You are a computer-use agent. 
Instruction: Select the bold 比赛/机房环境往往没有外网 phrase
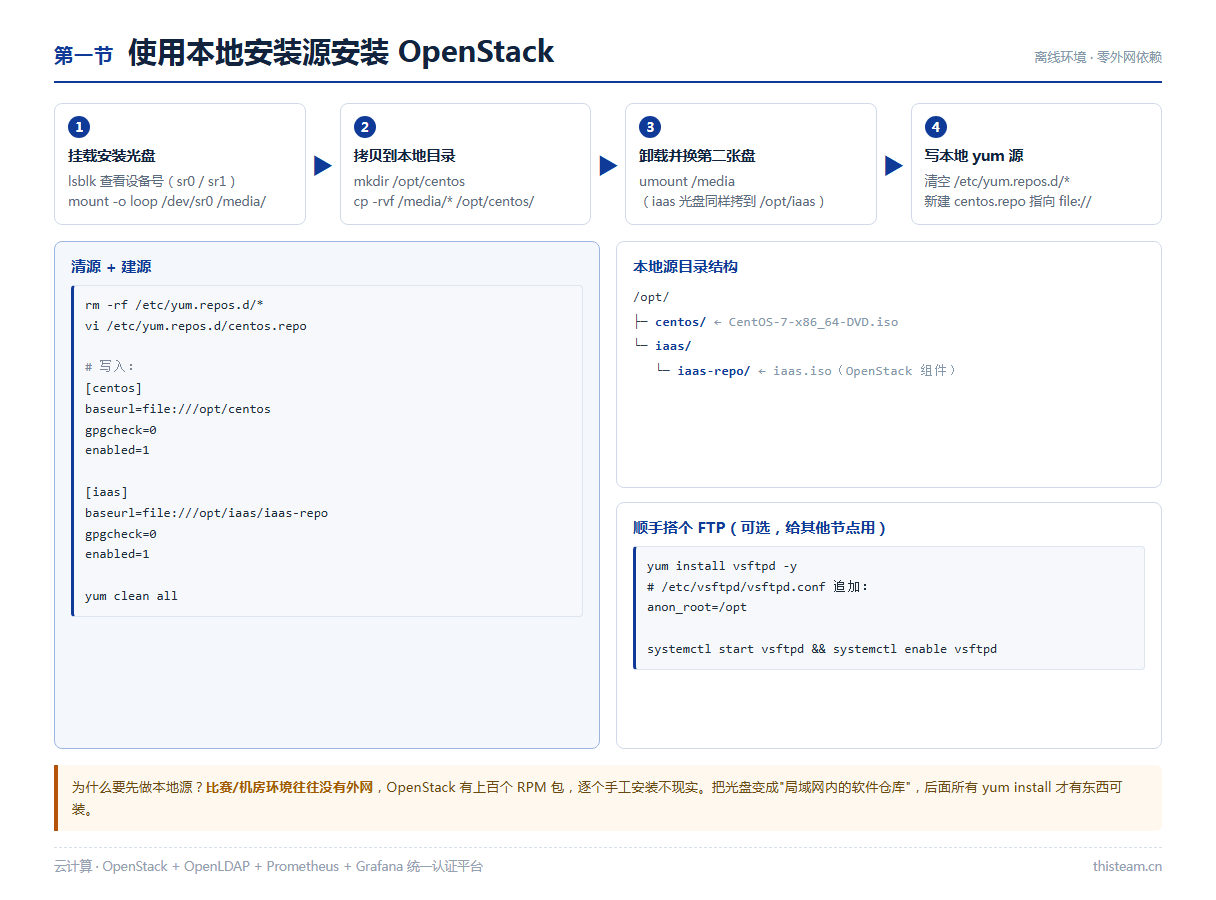coord(289,788)
